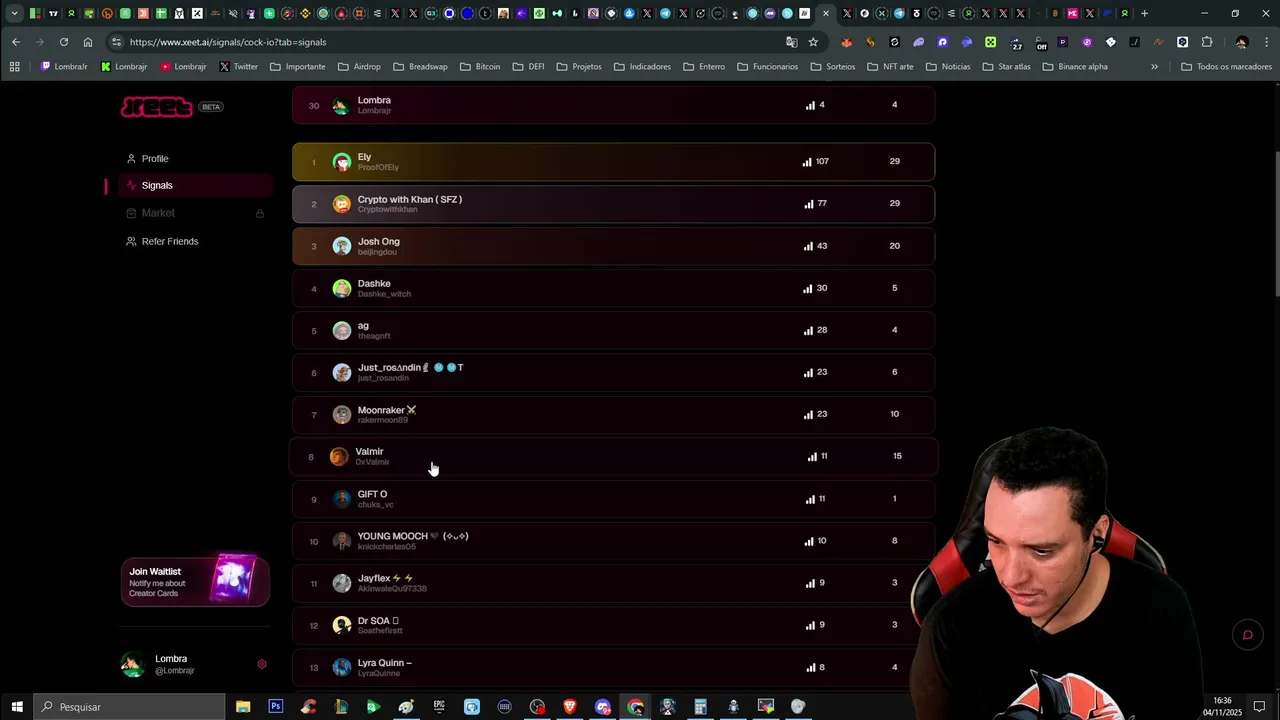Open Epic Games launcher in taskbar
Image resolution: width=1280 pixels, height=720 pixels.
pos(439,707)
